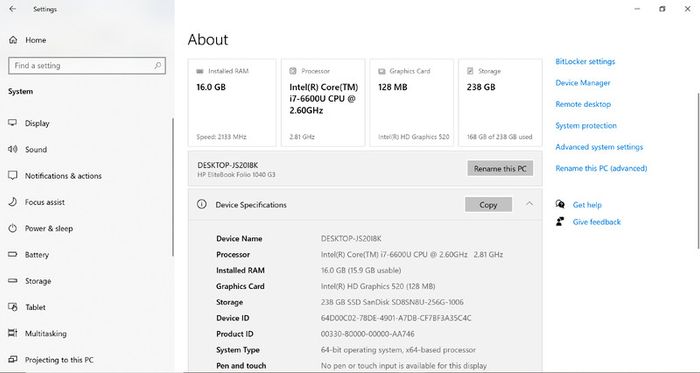Click Device ID value 64D00C02-78DE-4901-A7DB-CF7BF3A35C4C
The image size is (700, 373).
[x=396, y=318]
